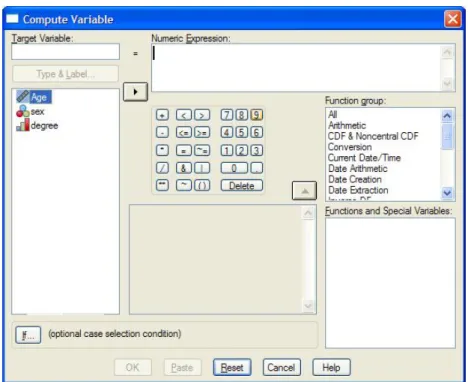The height and width of the screenshot is (382, 468).
Task: Select the Age variable
Action: tap(34, 97)
